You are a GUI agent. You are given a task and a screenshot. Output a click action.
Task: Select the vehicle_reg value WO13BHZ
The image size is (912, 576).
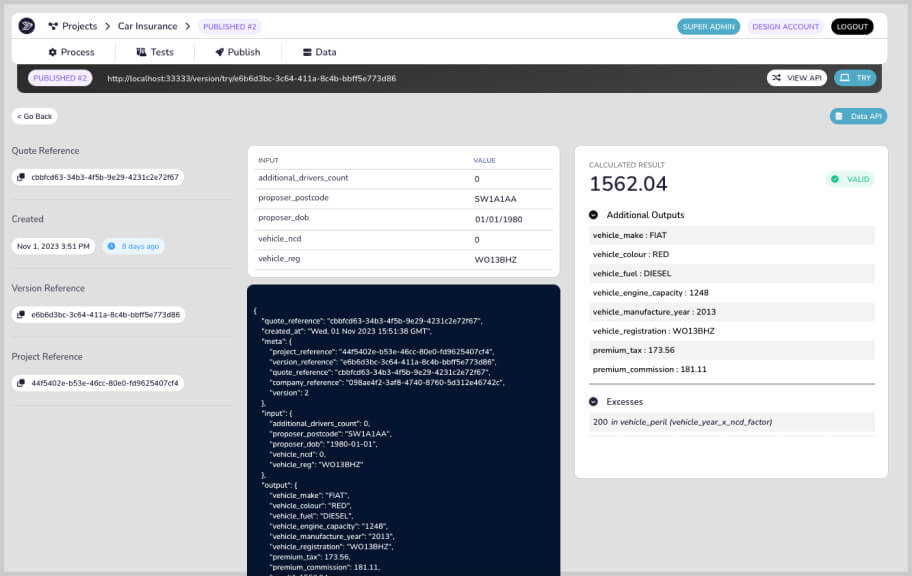pos(495,259)
